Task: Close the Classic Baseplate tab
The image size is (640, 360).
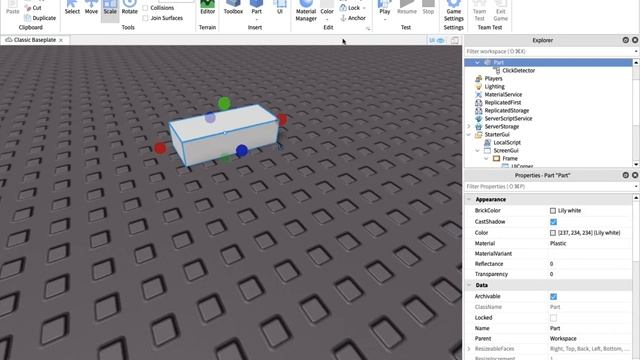Action: click(61, 40)
